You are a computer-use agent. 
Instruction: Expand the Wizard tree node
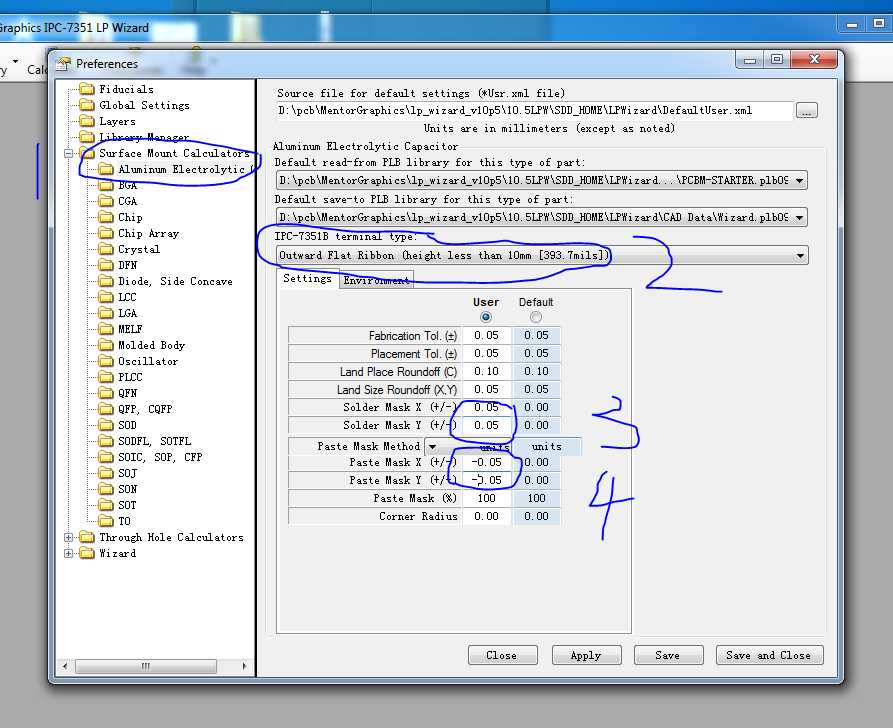[68, 553]
